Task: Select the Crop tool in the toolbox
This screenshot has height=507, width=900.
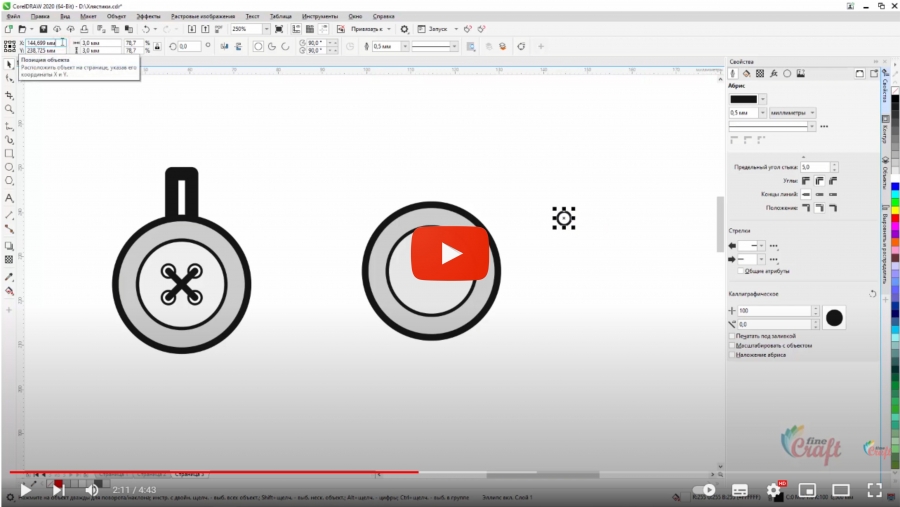Action: 9,95
